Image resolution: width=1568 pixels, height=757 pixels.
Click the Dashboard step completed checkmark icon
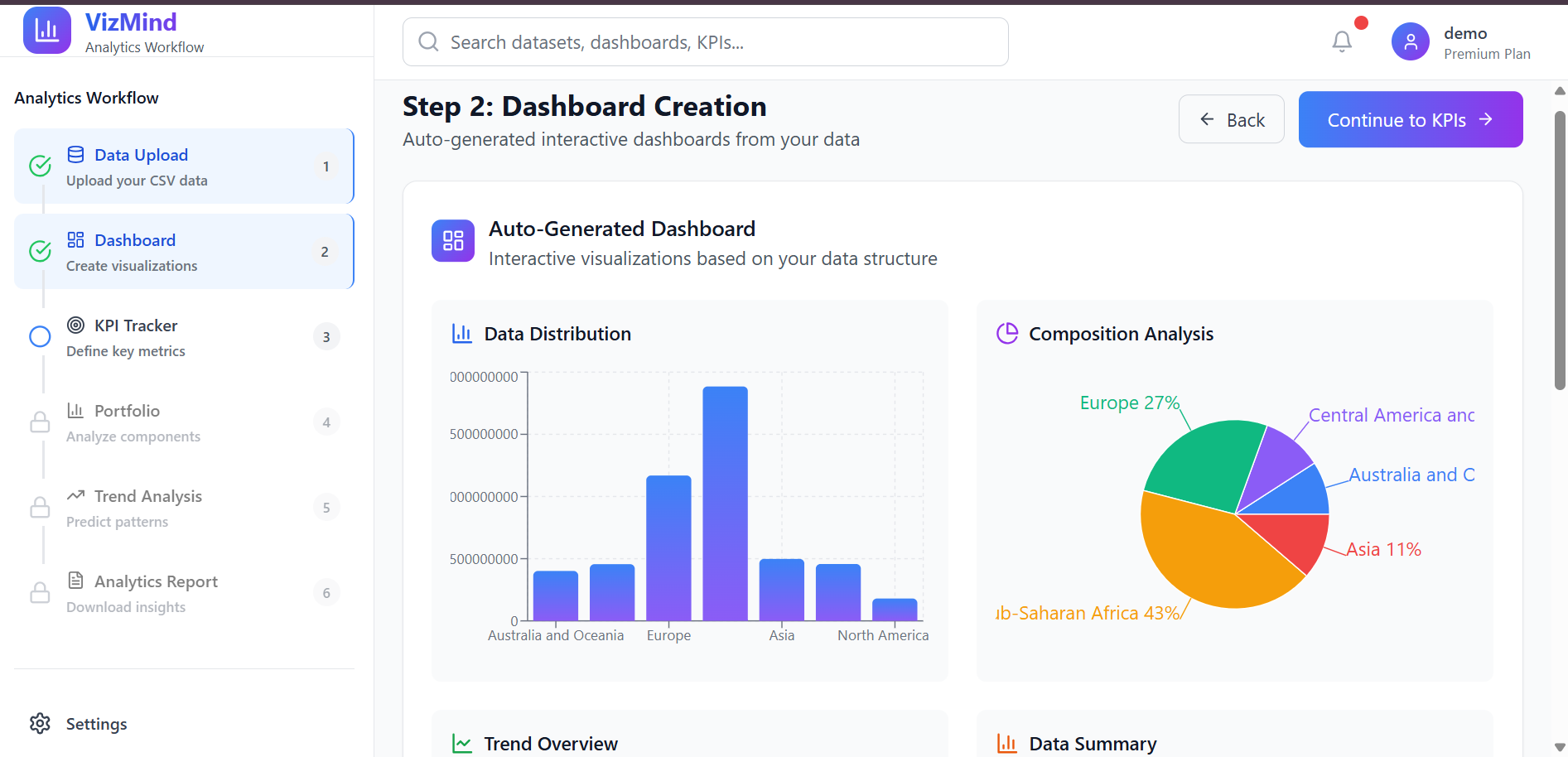40,251
